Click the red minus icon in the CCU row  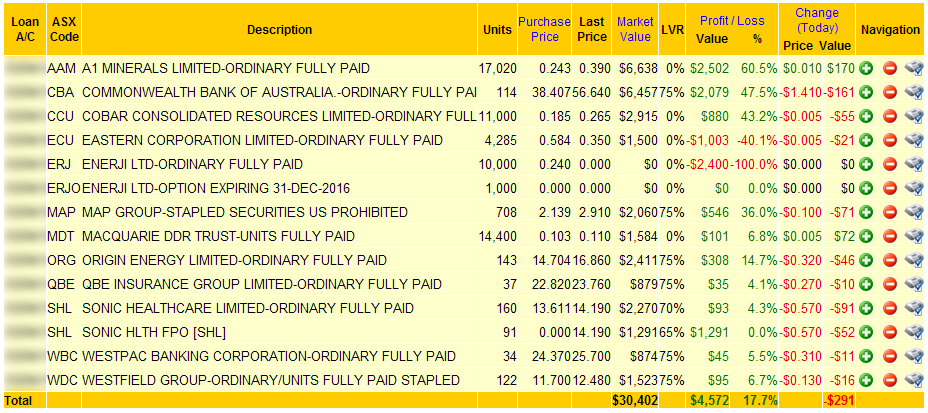pos(890,117)
